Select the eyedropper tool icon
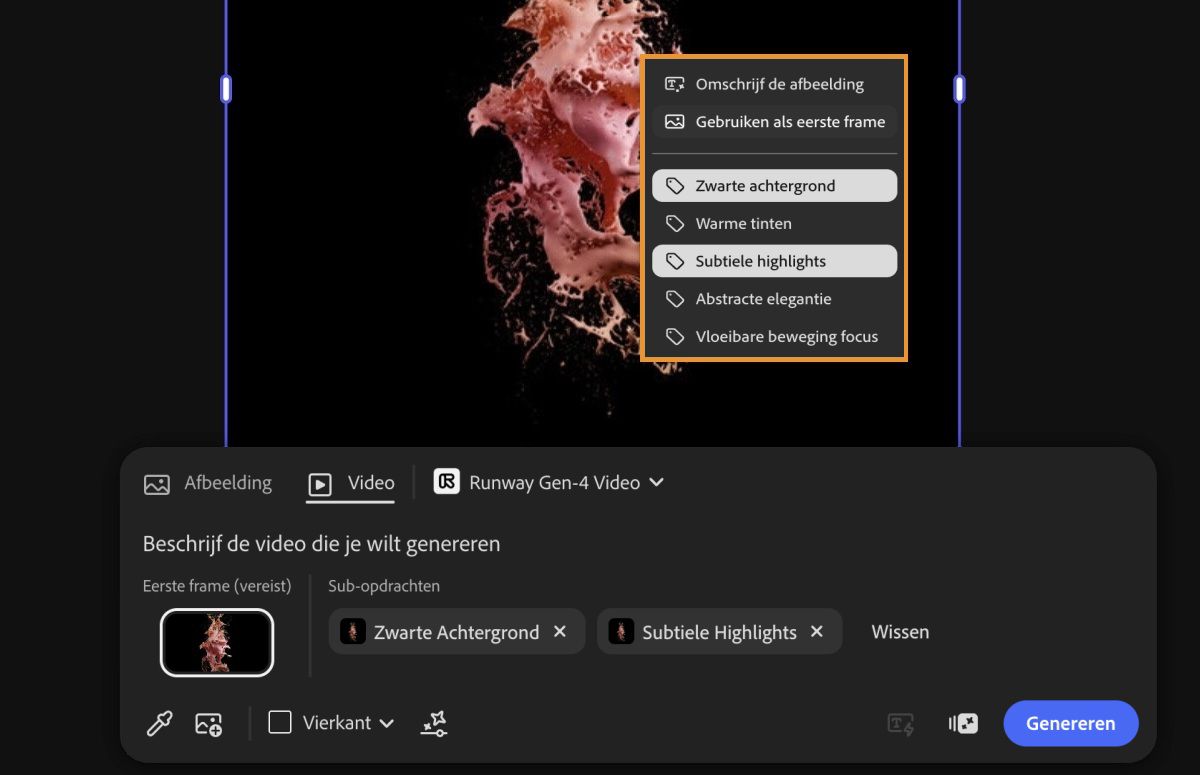This screenshot has width=1200, height=775. point(160,723)
